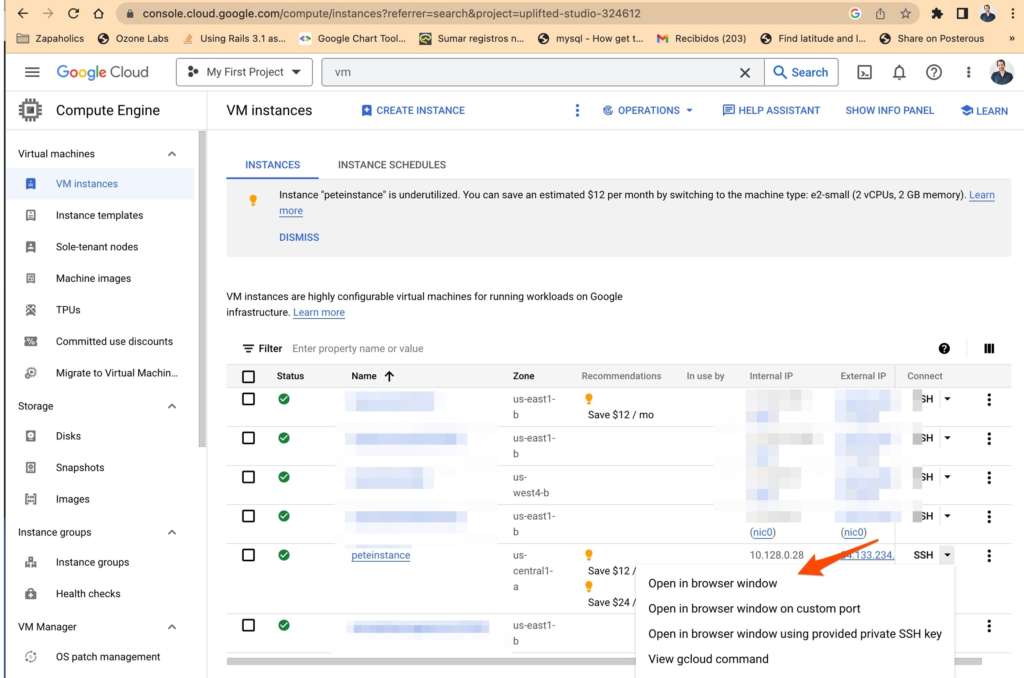
Task: Dismiss the underutilized instance recommendation
Action: click(299, 238)
